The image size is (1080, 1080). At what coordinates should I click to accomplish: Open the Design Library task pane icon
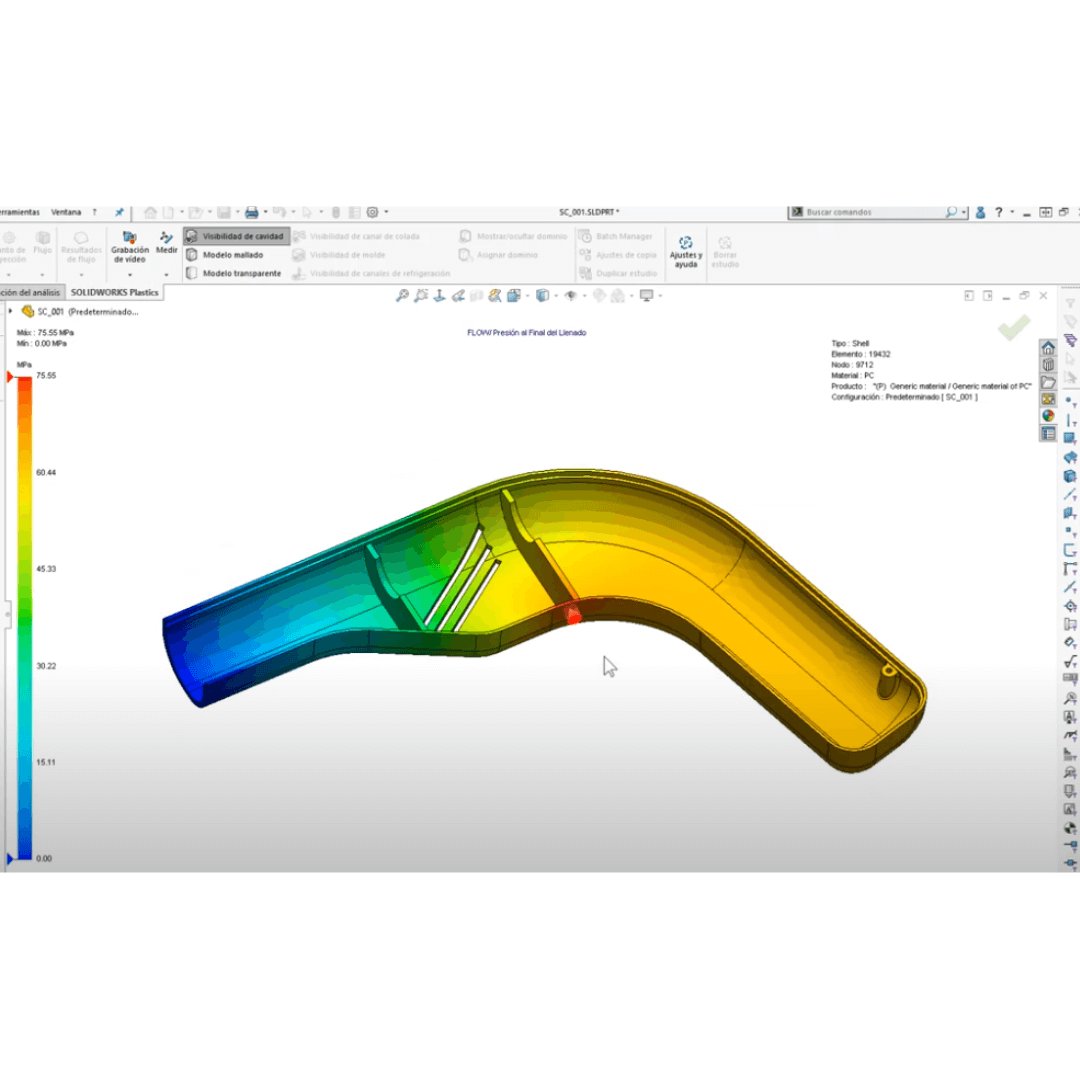click(x=1048, y=365)
